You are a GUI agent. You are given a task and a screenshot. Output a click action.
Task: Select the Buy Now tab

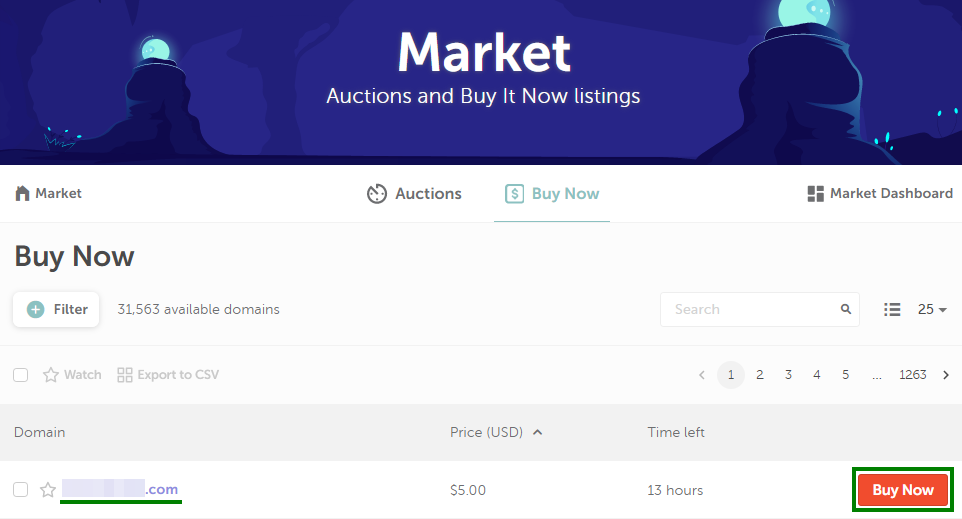point(552,194)
